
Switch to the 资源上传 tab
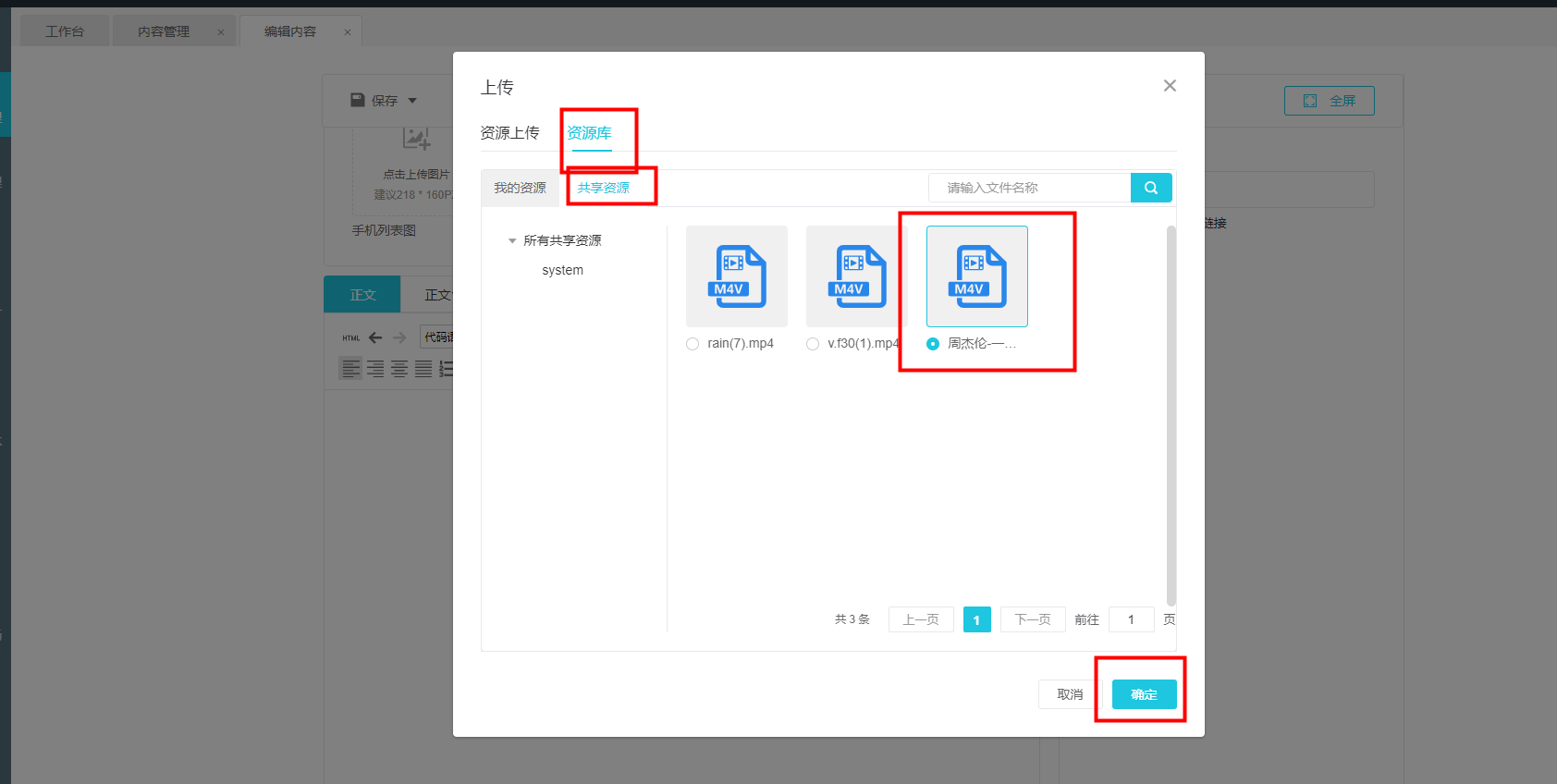pos(509,133)
